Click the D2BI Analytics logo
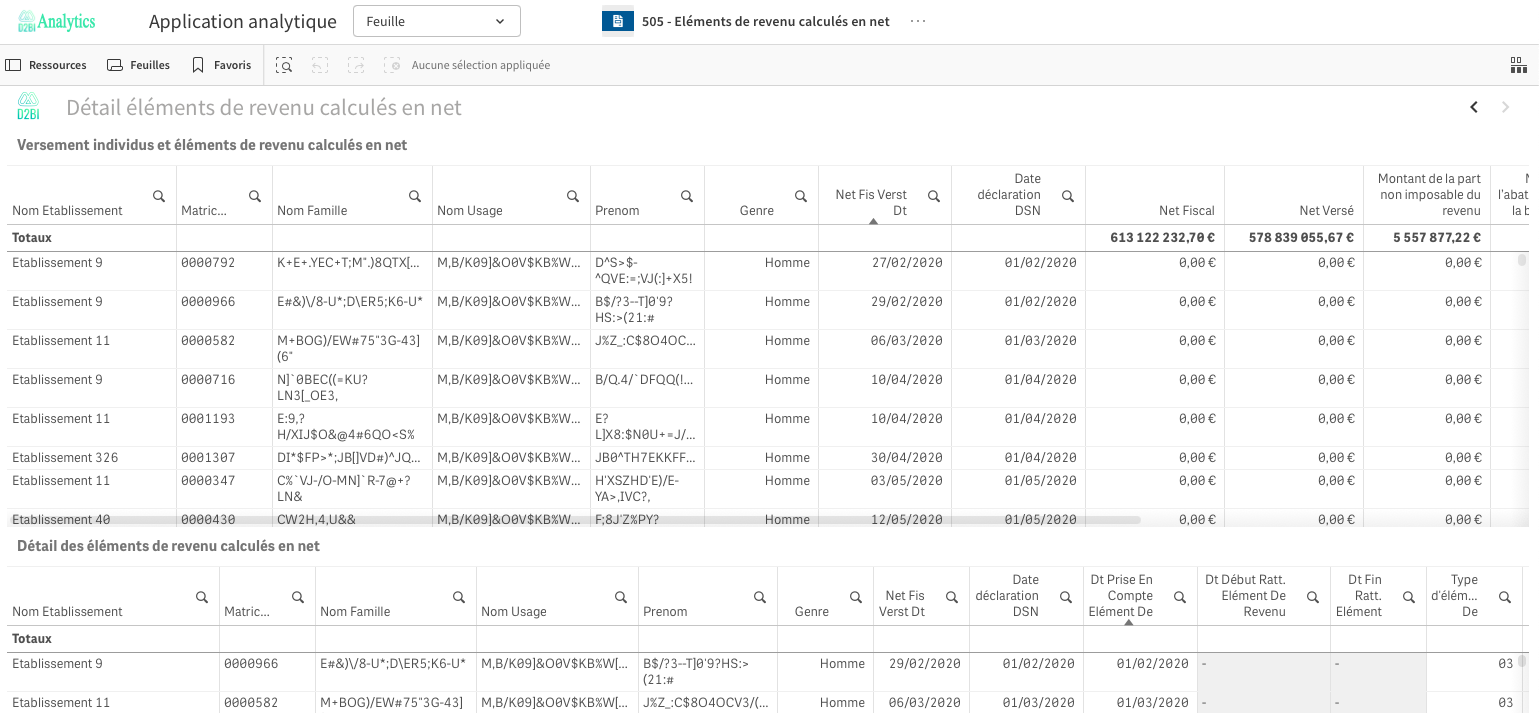The width and height of the screenshot is (1539, 713). click(56, 21)
